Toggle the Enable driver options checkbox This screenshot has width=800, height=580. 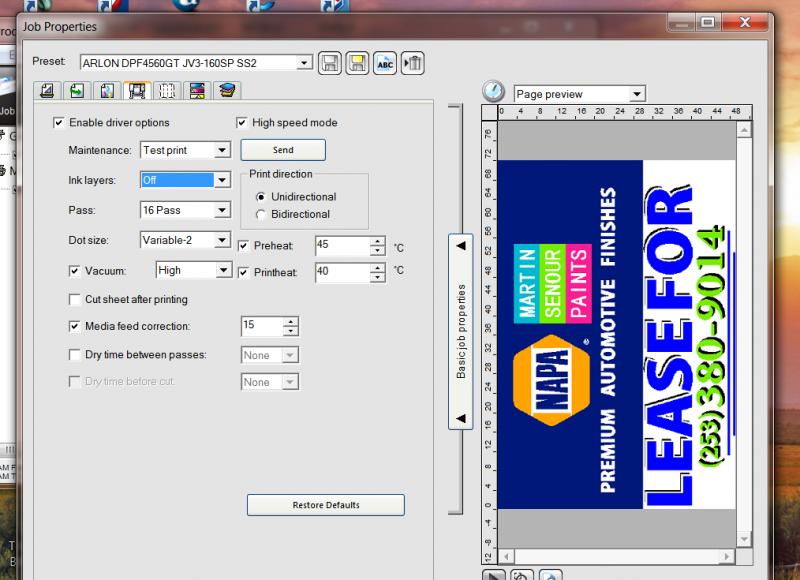point(59,123)
